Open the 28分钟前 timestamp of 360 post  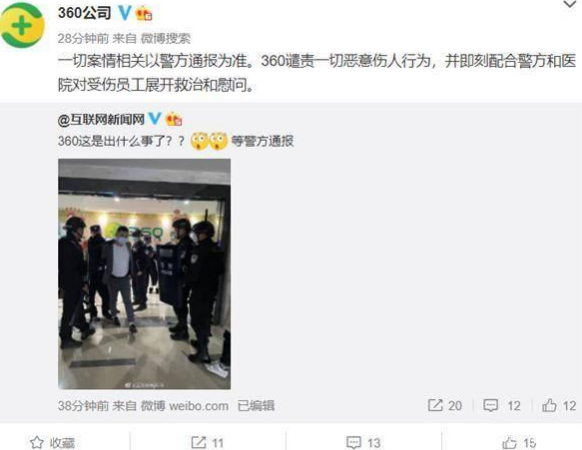click(83, 38)
